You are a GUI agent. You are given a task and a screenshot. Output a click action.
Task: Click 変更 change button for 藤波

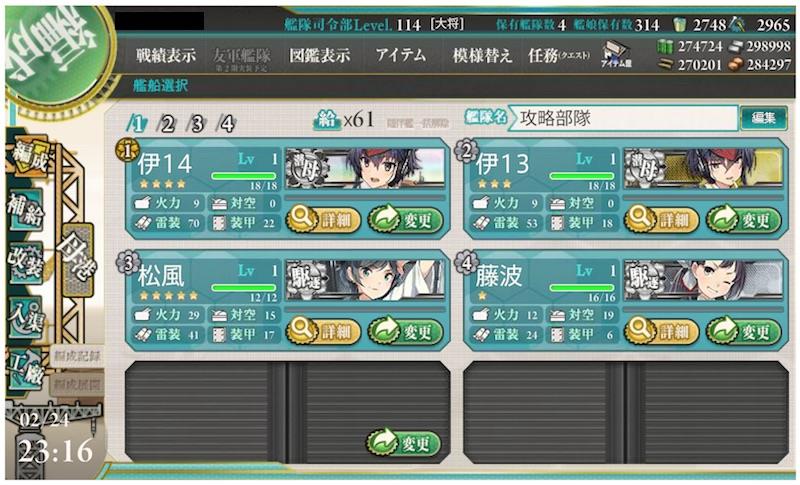tap(744, 331)
